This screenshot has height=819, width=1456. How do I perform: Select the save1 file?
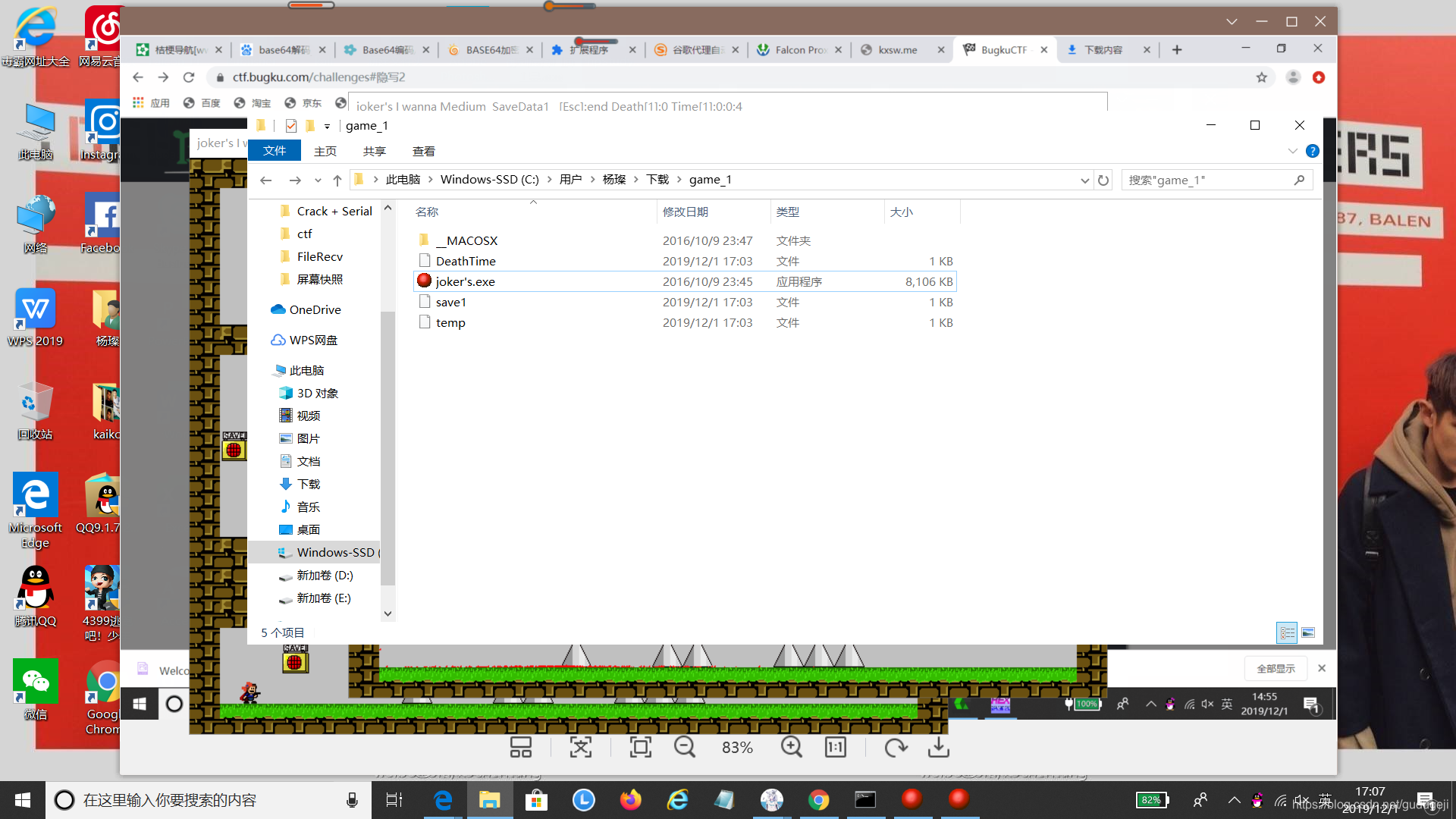(685, 302)
